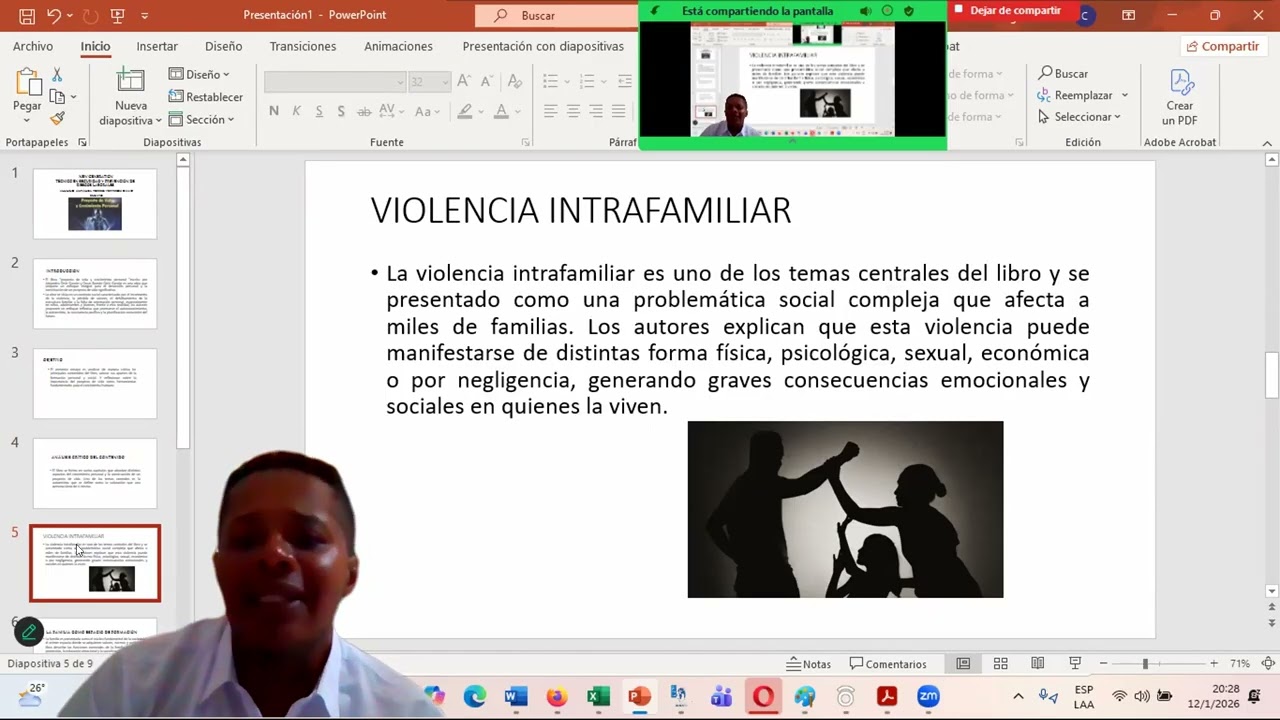Apply numbered list formatting

point(587,81)
